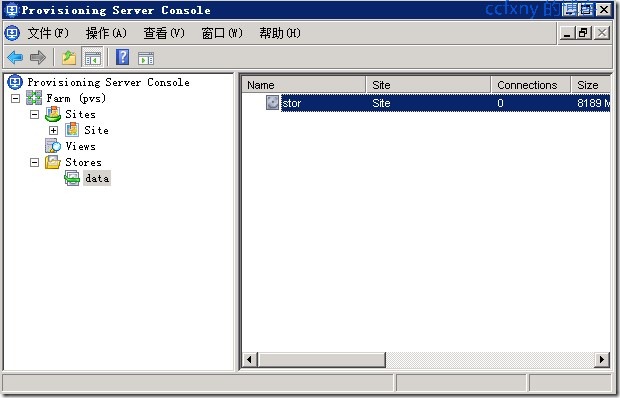
Task: Sort by the Connections column header
Action: click(531, 85)
